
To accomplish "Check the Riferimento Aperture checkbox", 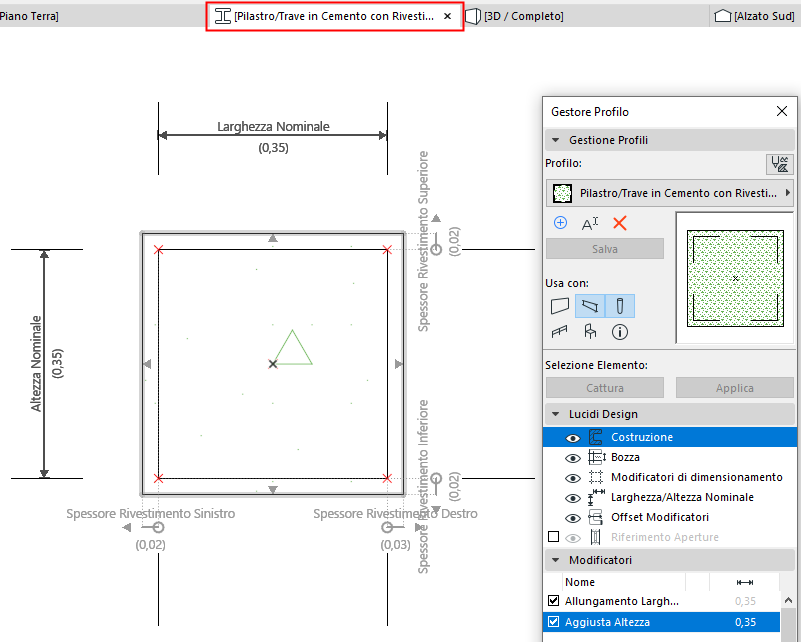I will 554,537.
